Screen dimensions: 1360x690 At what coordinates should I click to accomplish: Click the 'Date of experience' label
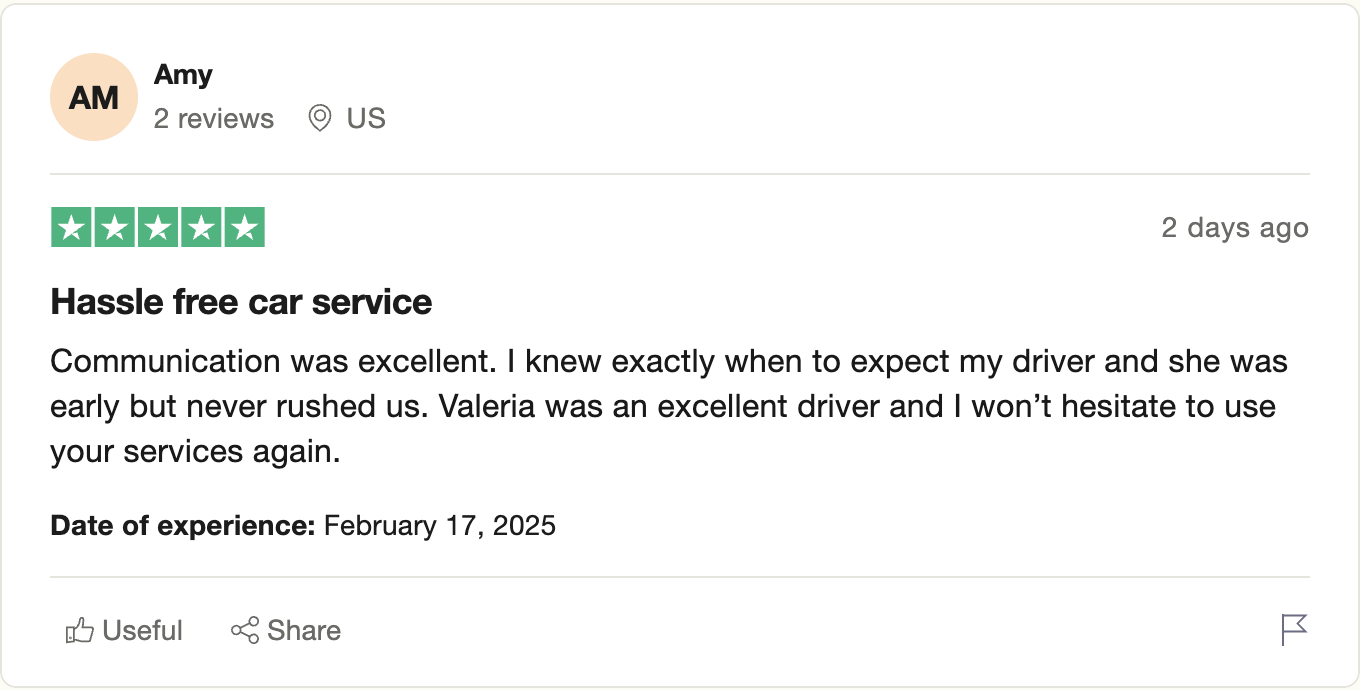(183, 525)
